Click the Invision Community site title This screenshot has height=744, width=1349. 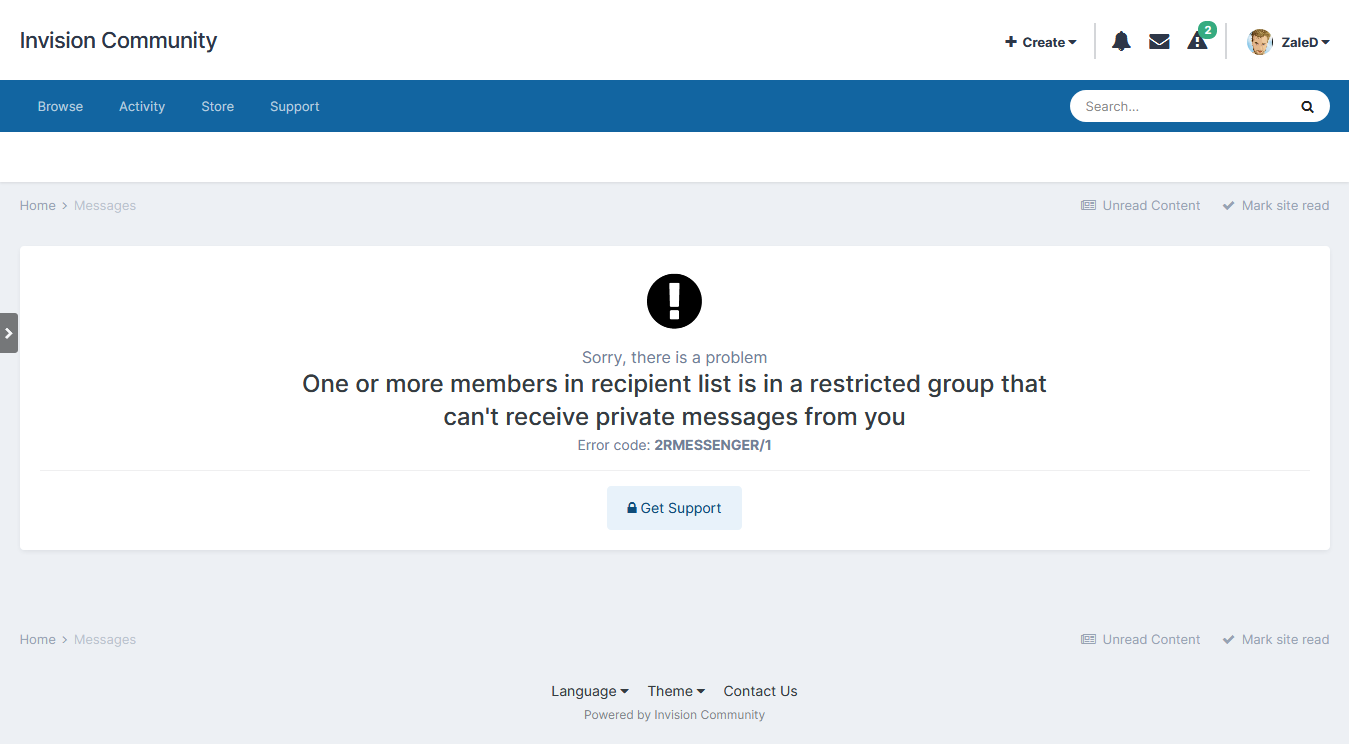pos(118,40)
